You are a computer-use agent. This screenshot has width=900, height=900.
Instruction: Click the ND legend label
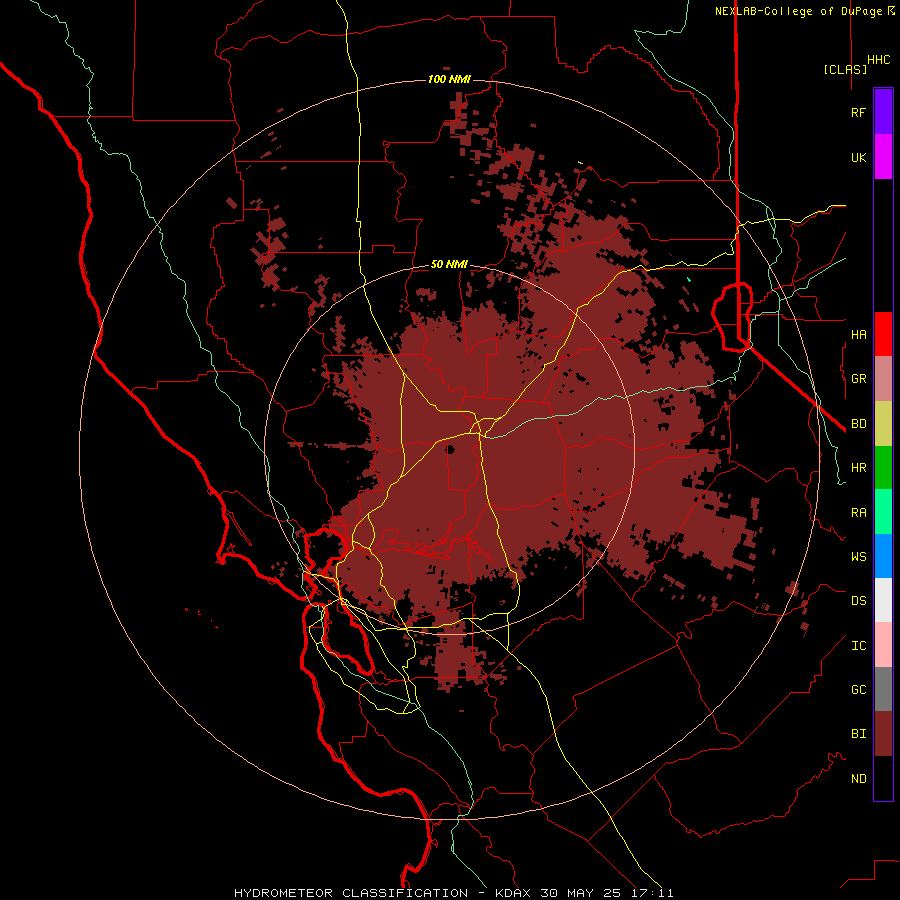(x=858, y=779)
